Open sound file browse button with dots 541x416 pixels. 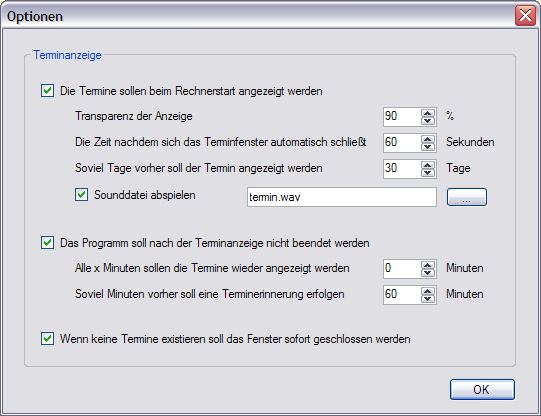coord(467,197)
